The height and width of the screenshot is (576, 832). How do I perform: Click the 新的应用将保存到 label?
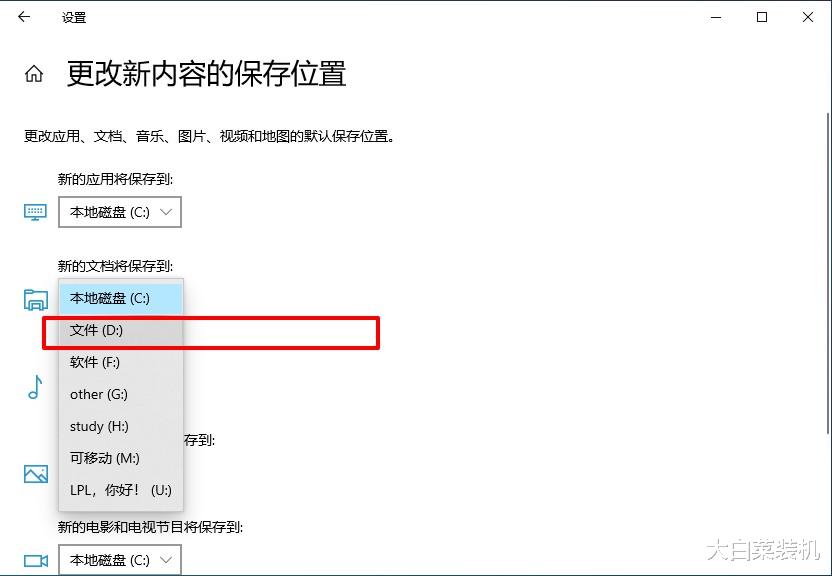tap(115, 179)
